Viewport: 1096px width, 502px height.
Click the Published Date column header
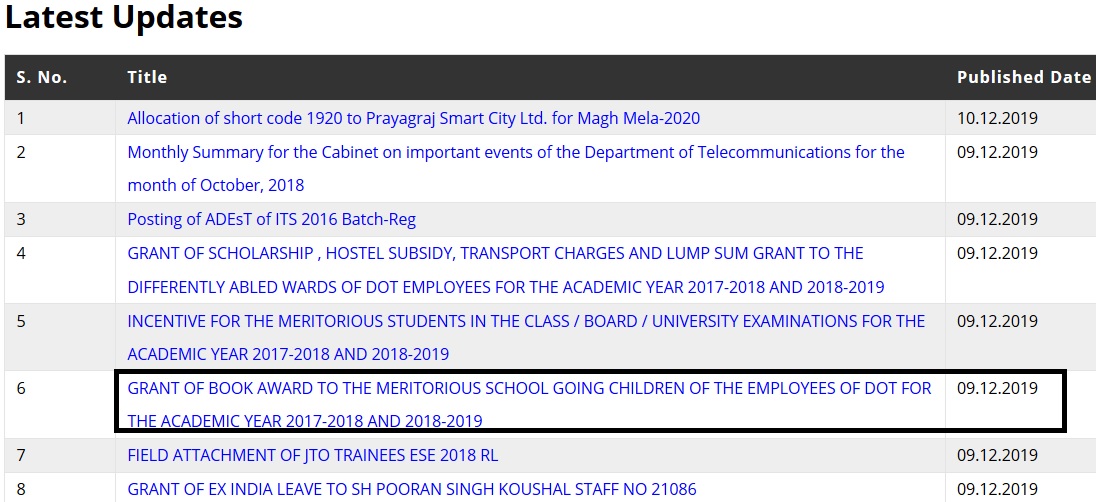[x=1023, y=77]
